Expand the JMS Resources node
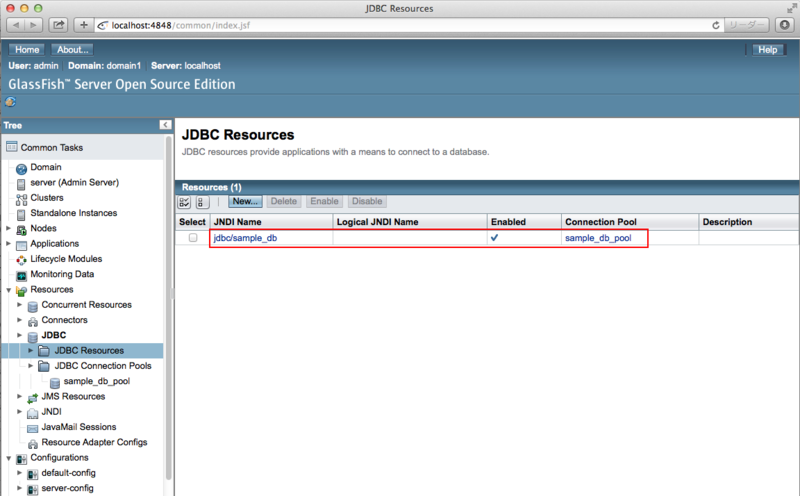800x496 pixels. [19, 396]
